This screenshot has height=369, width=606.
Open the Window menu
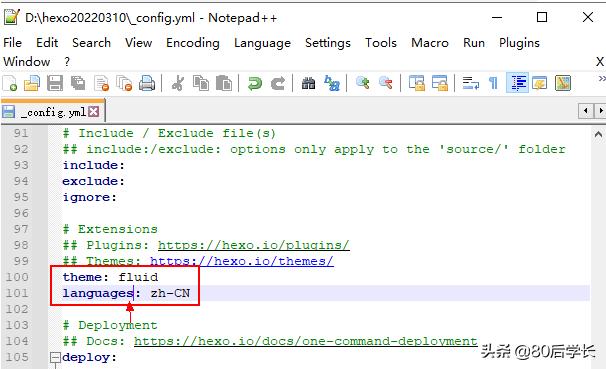point(27,61)
